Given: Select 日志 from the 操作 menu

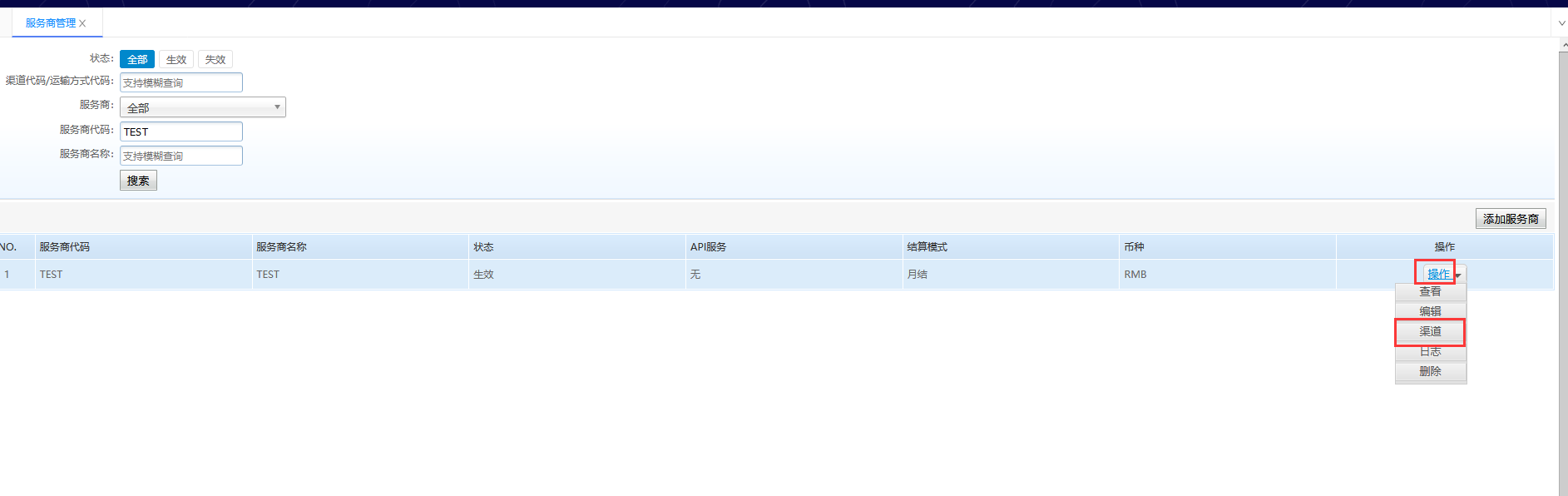Looking at the screenshot, I should (x=1430, y=352).
